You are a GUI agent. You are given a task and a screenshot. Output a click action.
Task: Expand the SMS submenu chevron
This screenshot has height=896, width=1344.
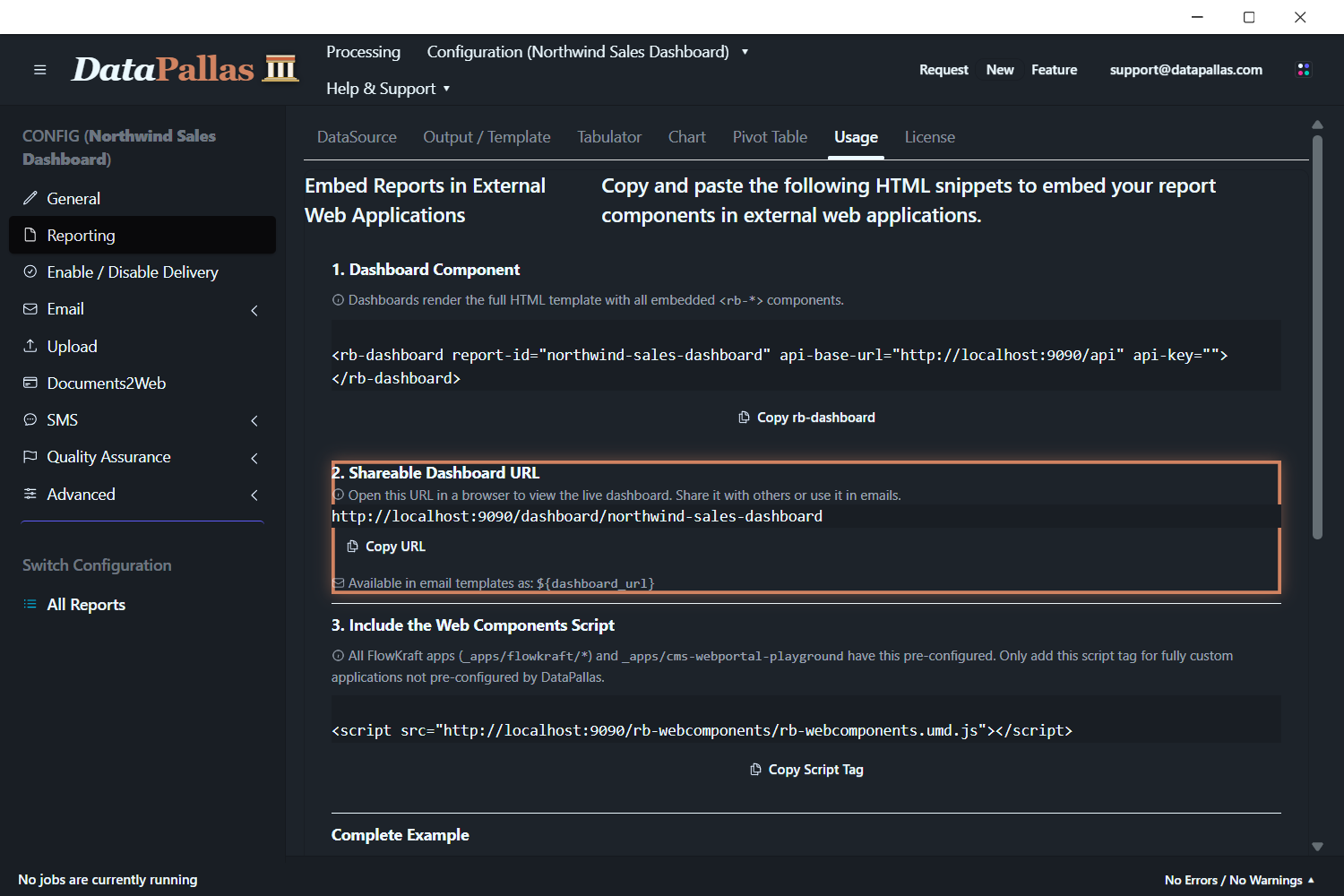[x=254, y=420]
